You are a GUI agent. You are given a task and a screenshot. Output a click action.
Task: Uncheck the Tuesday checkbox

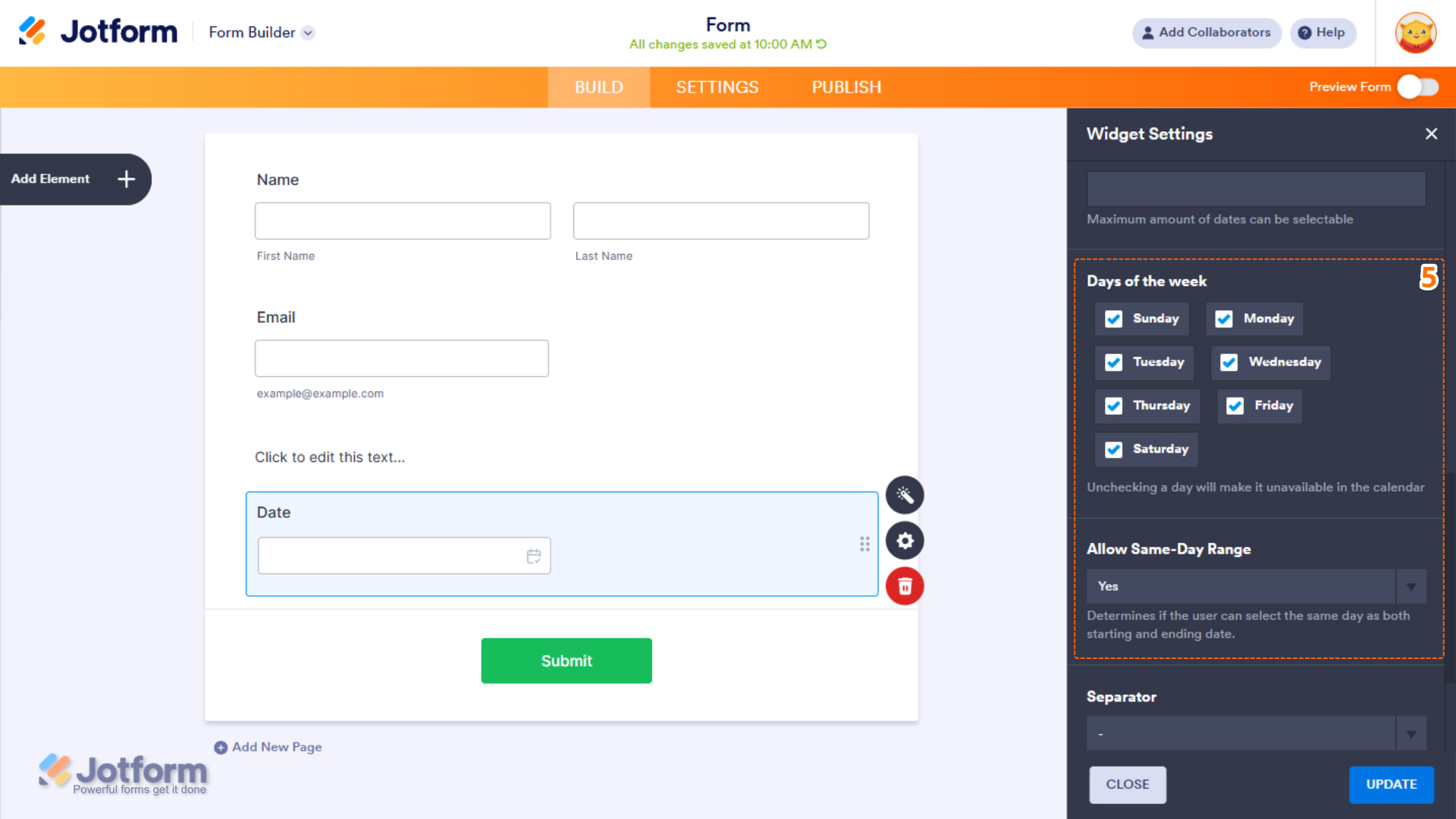(x=1113, y=362)
